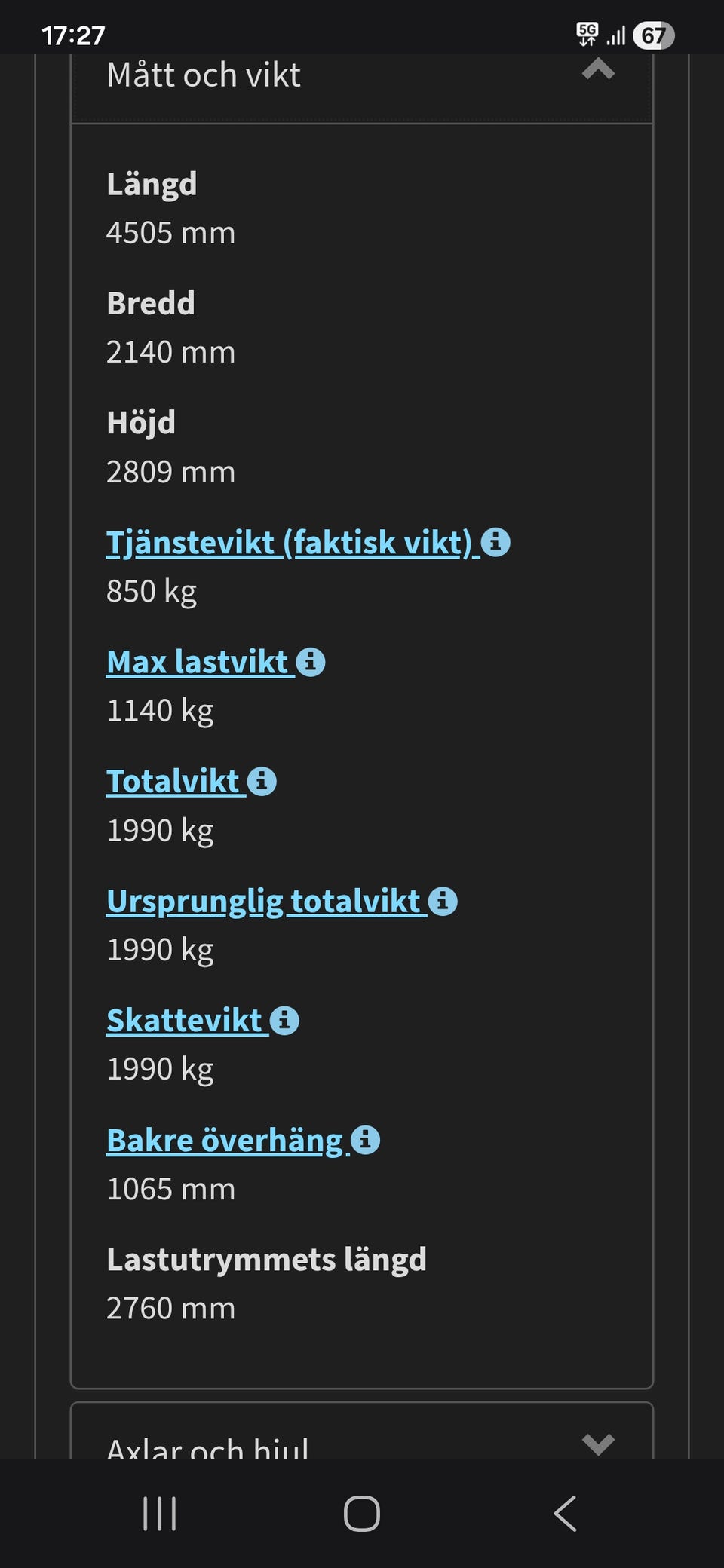Screen dimensions: 724x1568
Task: Tap info icon beside Ursprunglig totalvikt
Action: click(x=443, y=901)
